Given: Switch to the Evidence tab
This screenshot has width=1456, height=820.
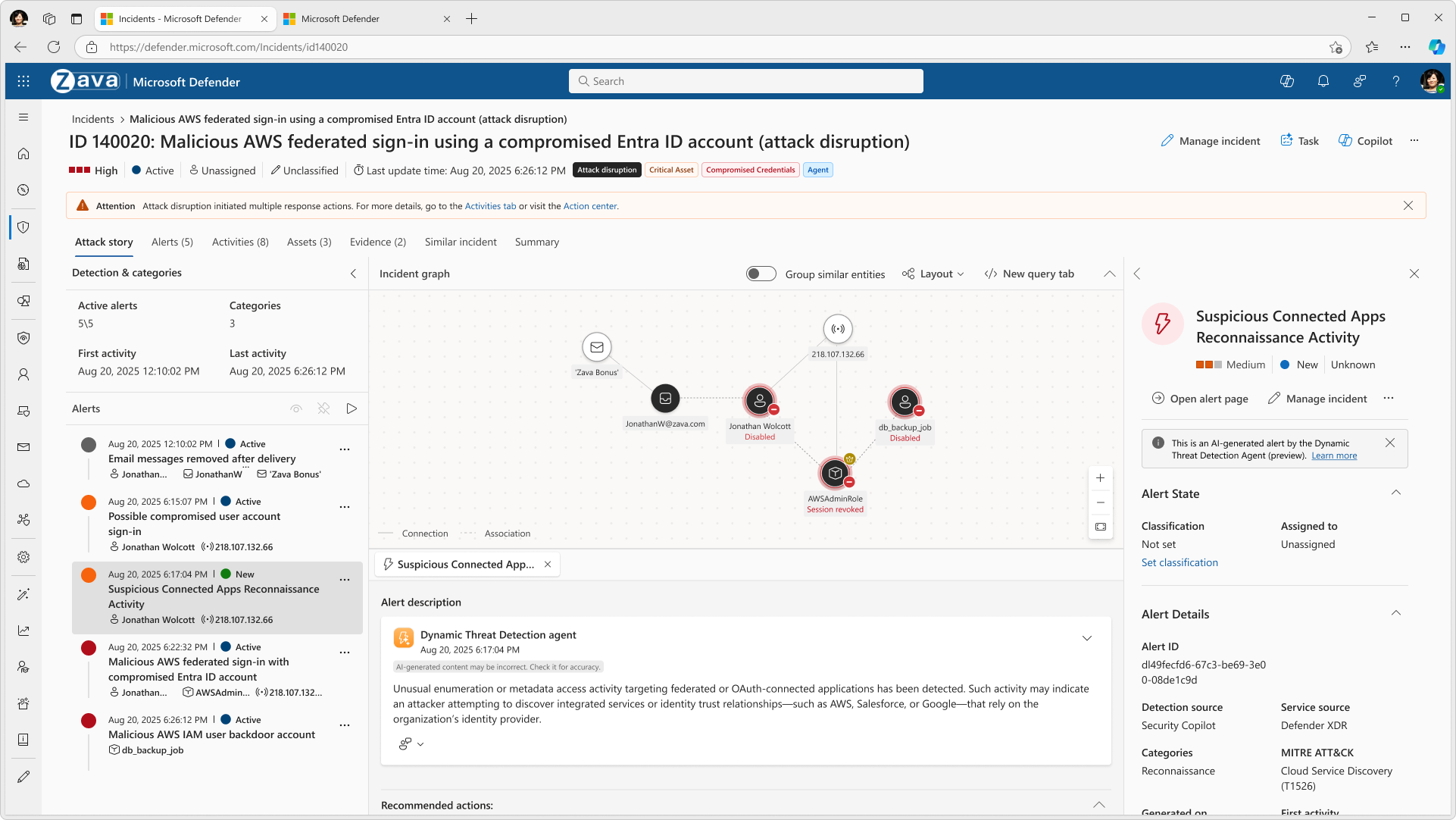Looking at the screenshot, I should (377, 242).
